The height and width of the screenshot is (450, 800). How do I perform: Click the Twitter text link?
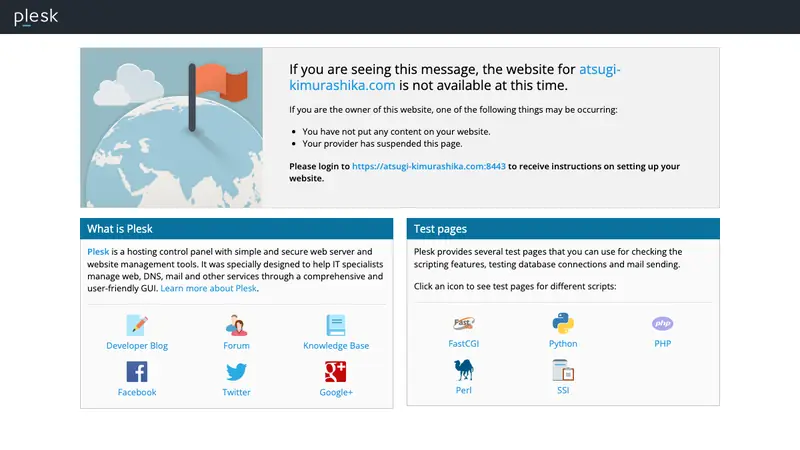(236, 392)
